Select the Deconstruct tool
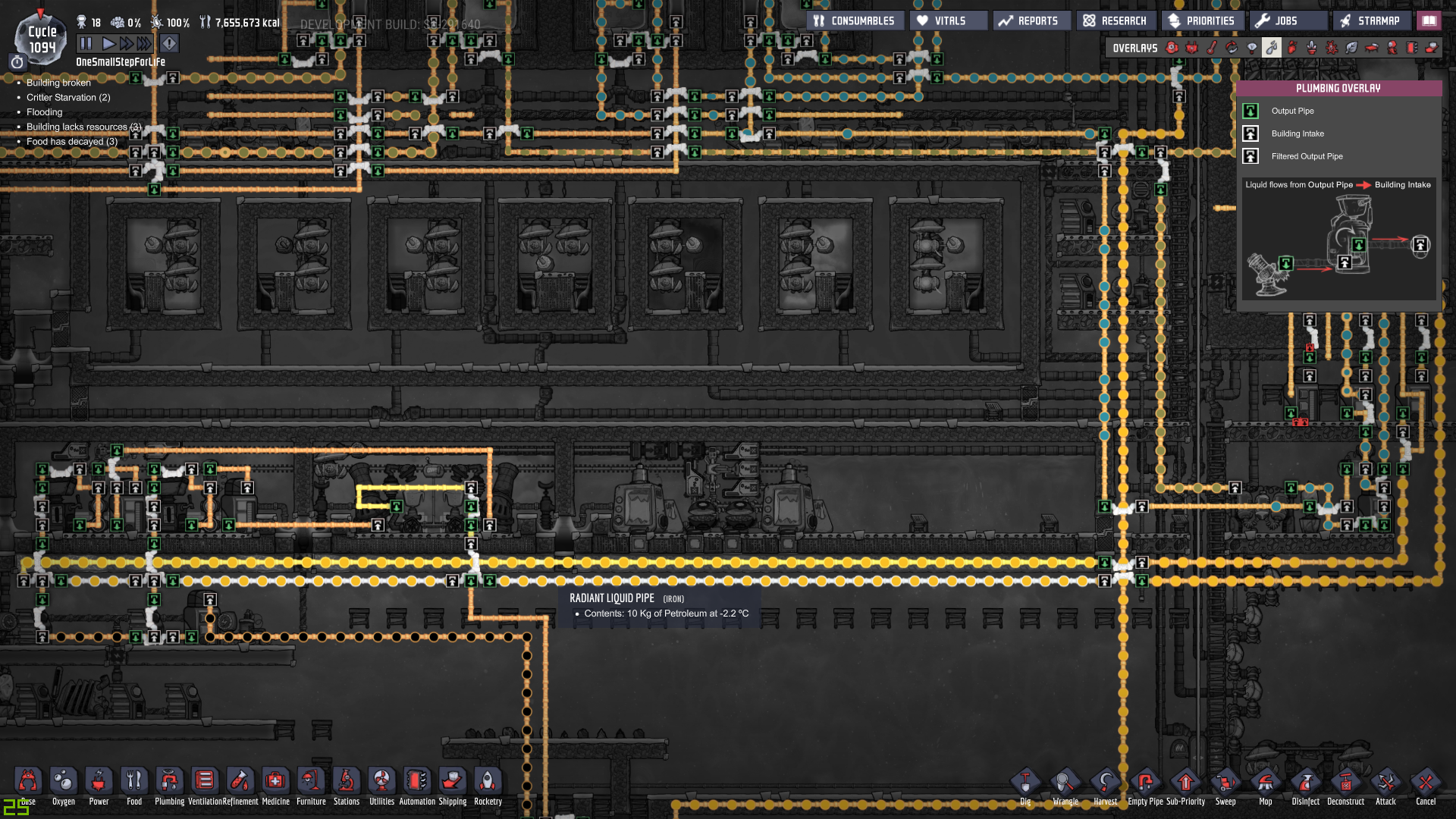The width and height of the screenshot is (1456, 819). coord(1345,783)
